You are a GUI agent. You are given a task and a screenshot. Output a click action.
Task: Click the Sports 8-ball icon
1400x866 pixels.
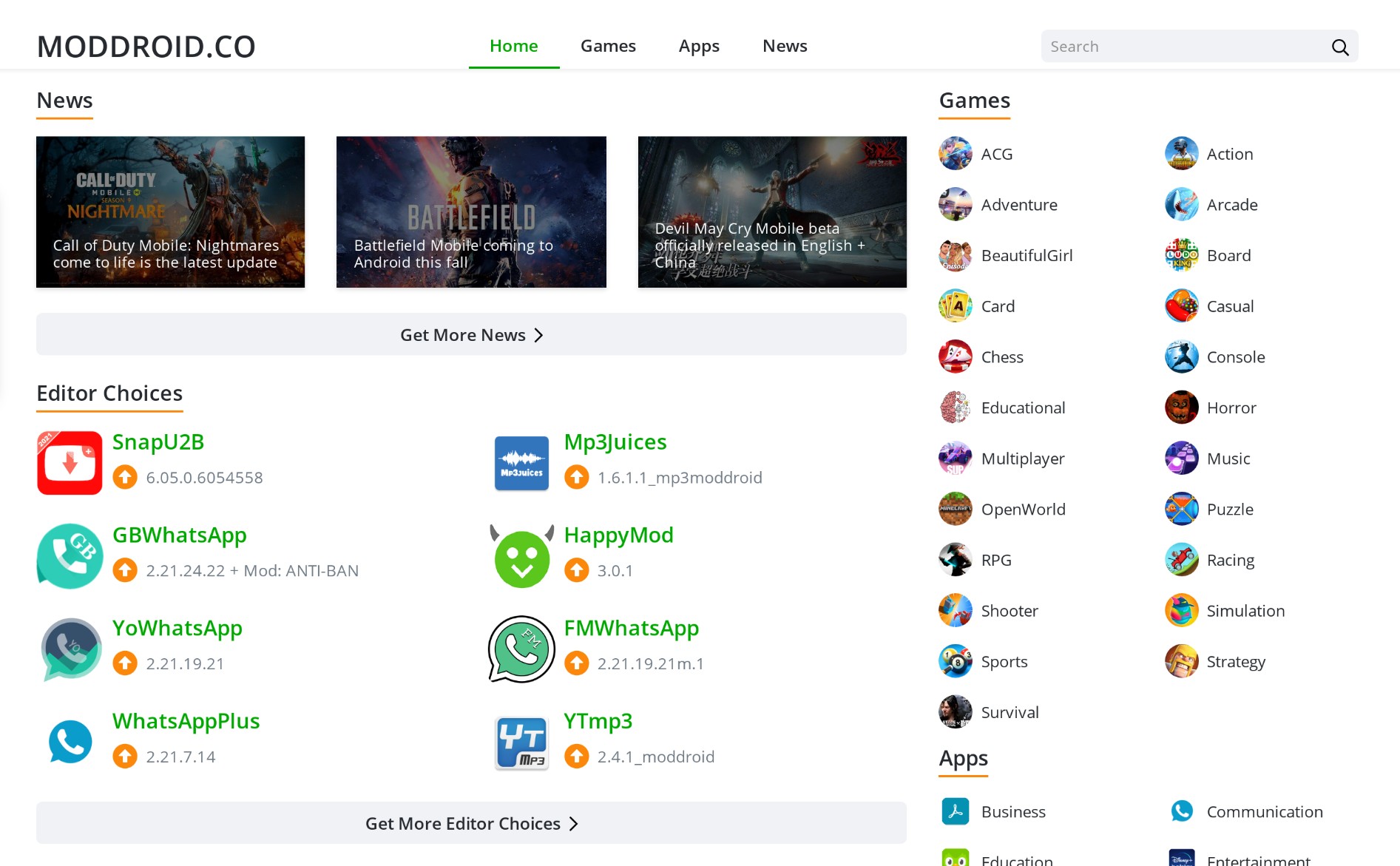(956, 662)
